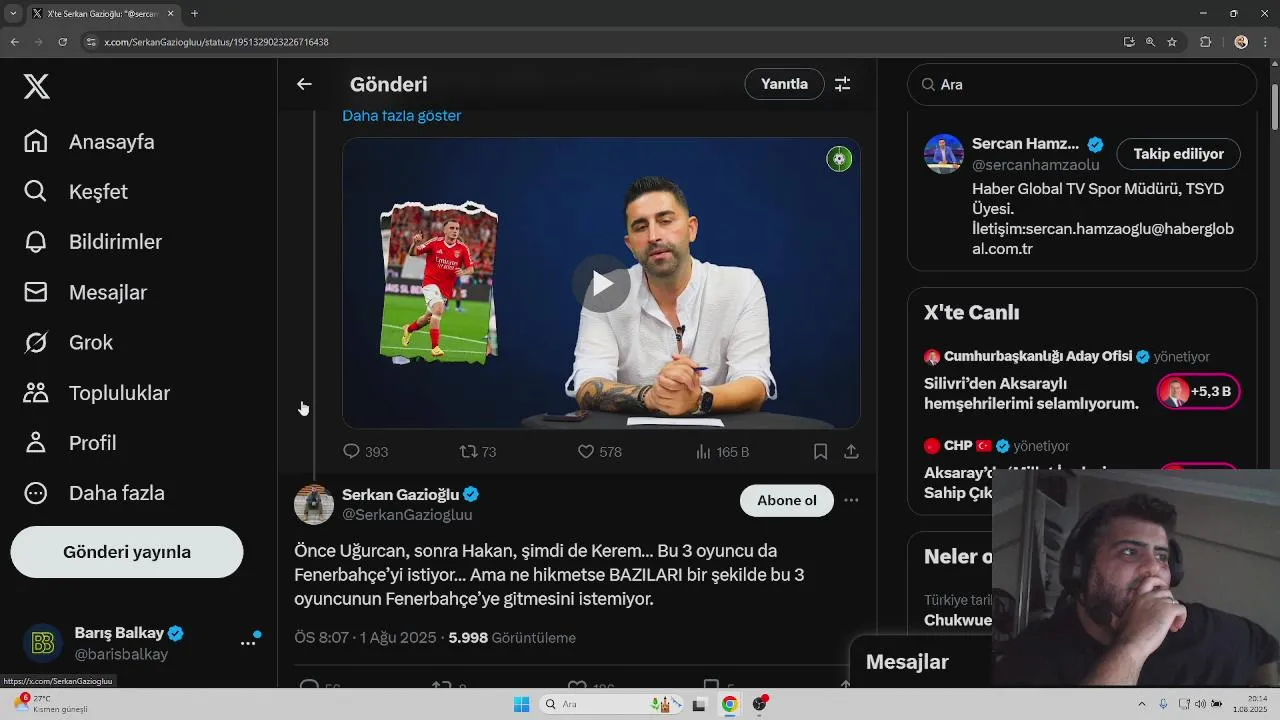
Task: Open the weather widget 27°C
Action: pos(50,704)
